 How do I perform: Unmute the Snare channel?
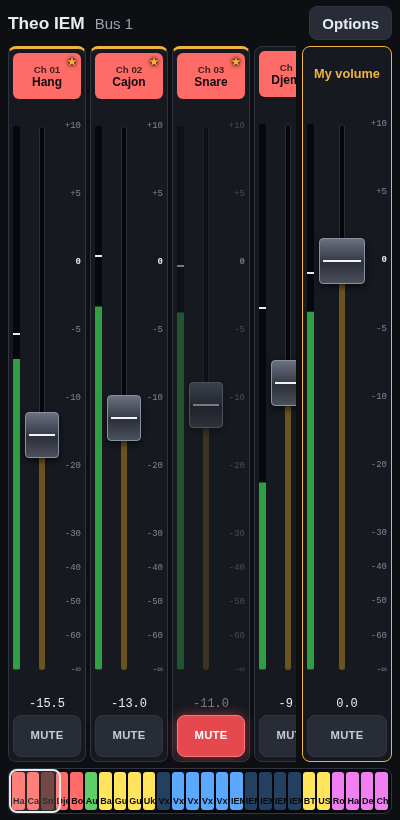point(211,735)
